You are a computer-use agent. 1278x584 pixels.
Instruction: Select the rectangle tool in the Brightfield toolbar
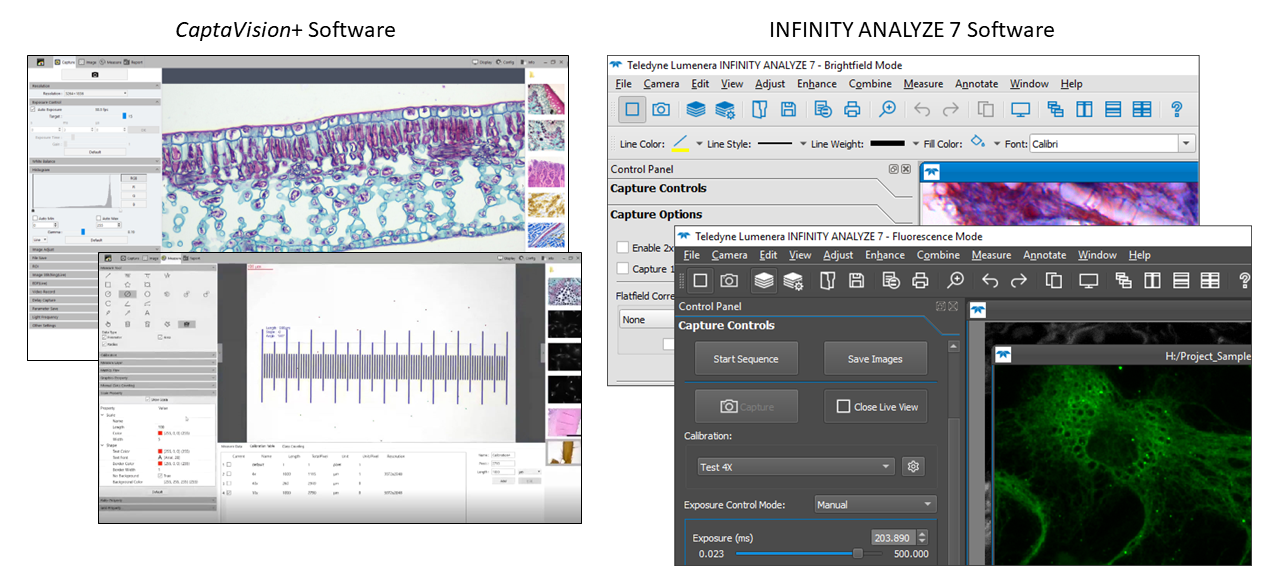pyautogui.click(x=632, y=110)
